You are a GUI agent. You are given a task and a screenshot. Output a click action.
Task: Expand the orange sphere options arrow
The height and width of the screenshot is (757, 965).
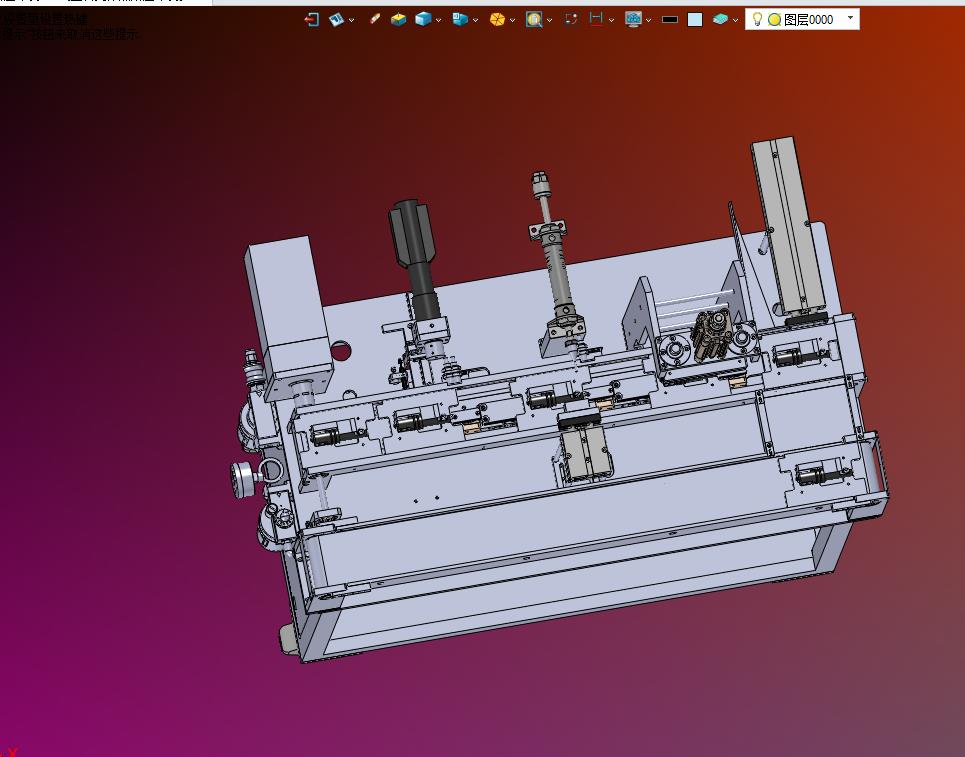tap(512, 20)
